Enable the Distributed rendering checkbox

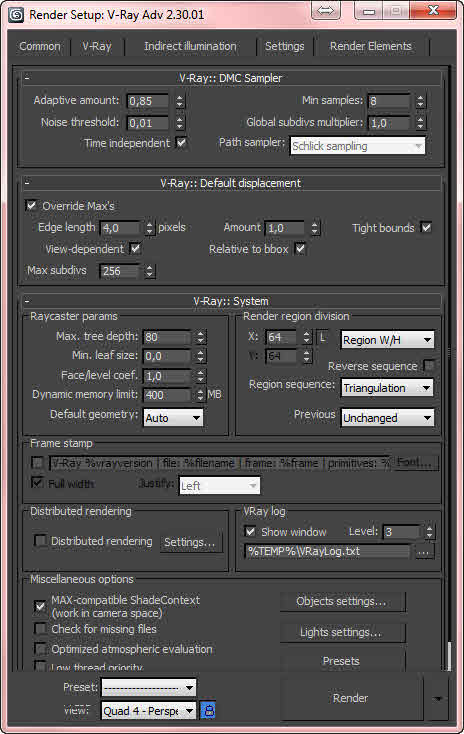point(41,541)
